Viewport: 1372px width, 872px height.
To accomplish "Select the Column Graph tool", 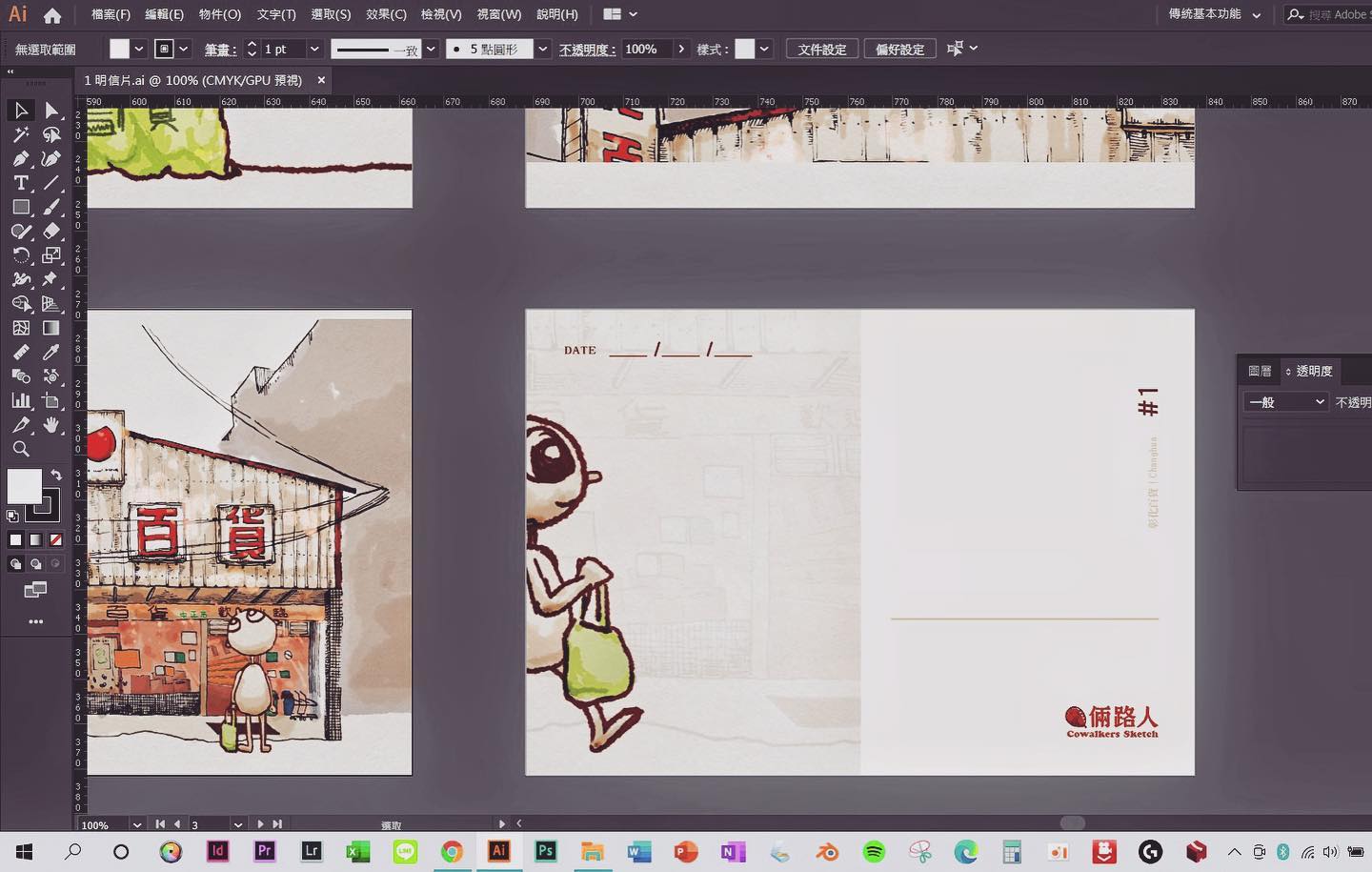I will coord(21,400).
